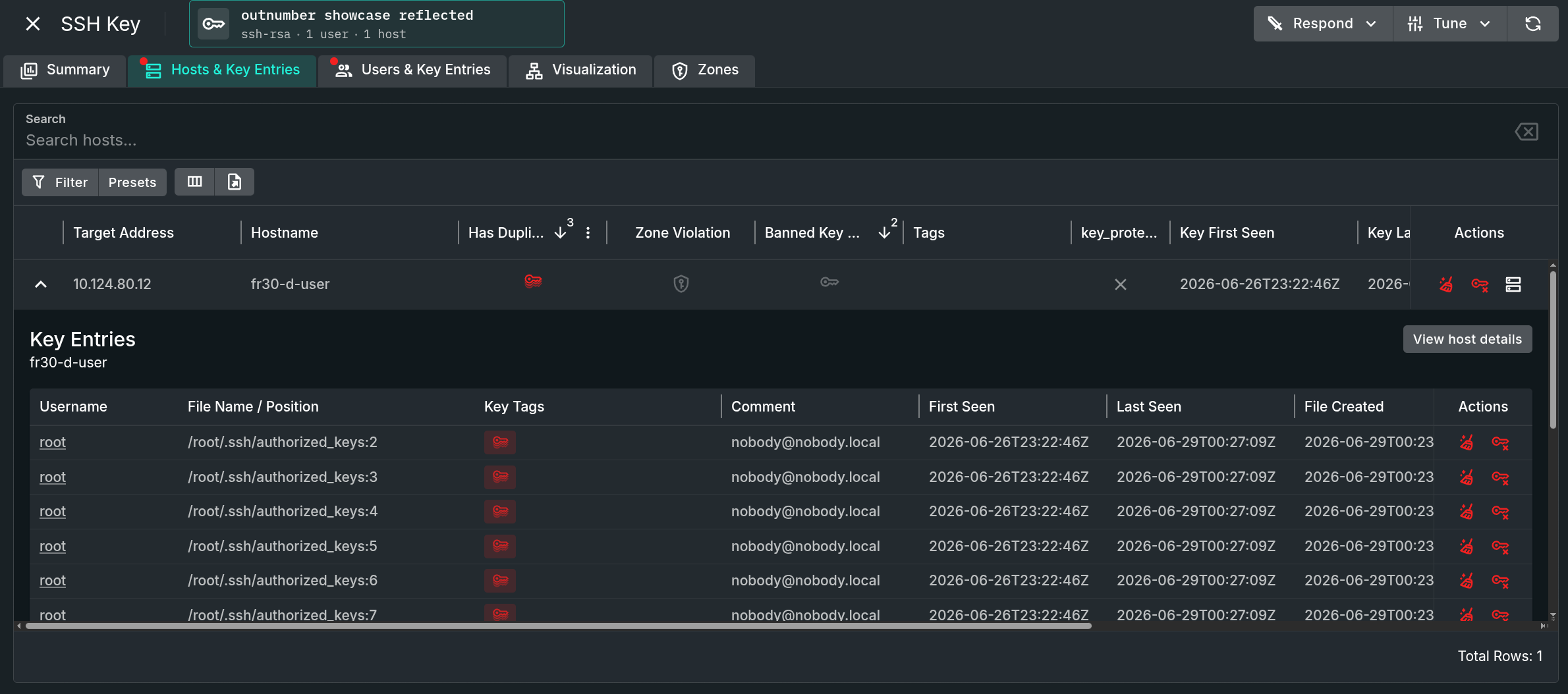Click the first action icon for authorized_keys:2
The height and width of the screenshot is (694, 1568).
click(1467, 442)
